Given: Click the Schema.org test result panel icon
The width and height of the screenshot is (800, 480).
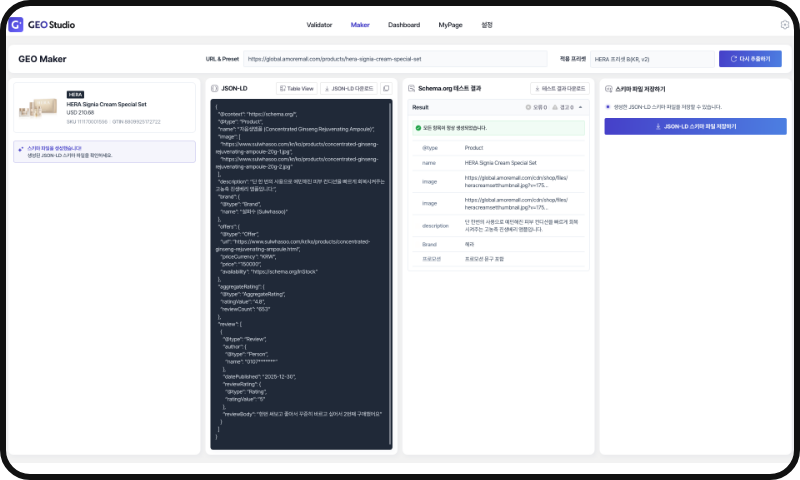Looking at the screenshot, I should point(411,88).
